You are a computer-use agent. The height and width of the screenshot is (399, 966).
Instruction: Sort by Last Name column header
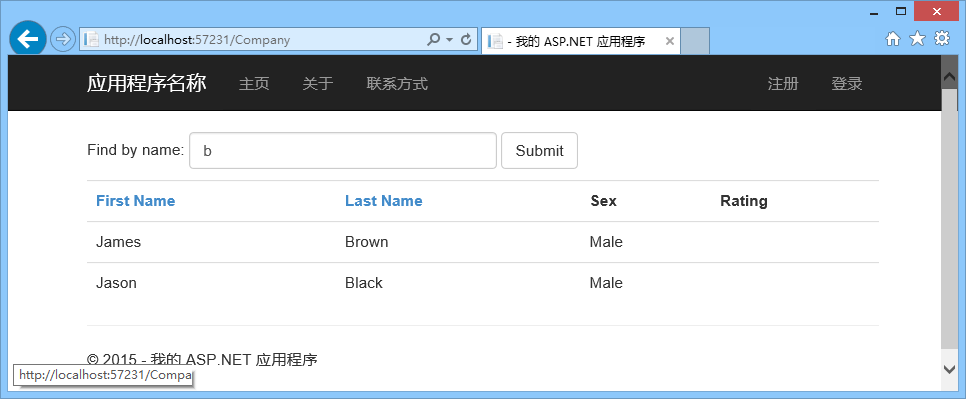point(384,201)
